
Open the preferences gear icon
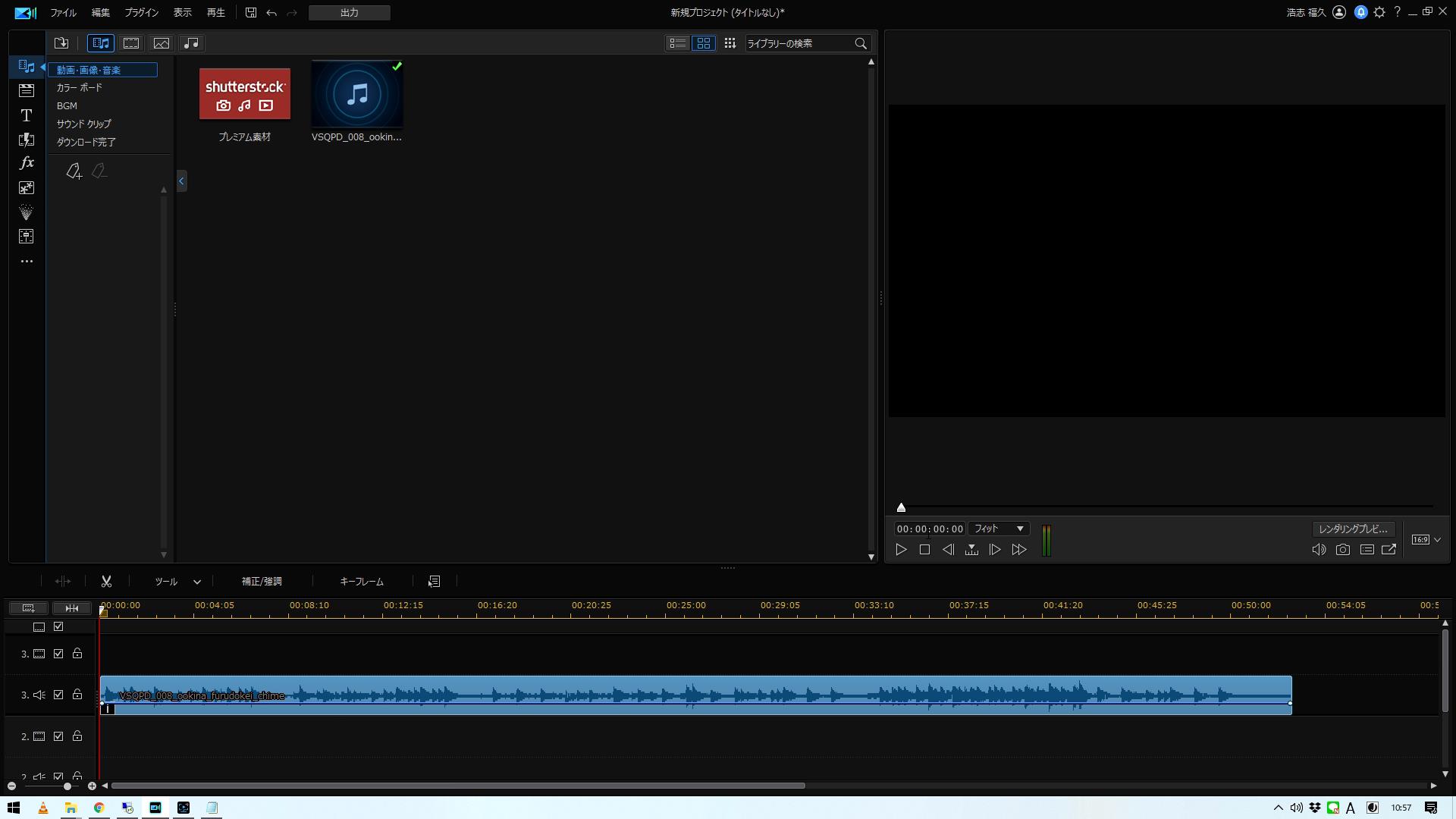(x=1379, y=12)
